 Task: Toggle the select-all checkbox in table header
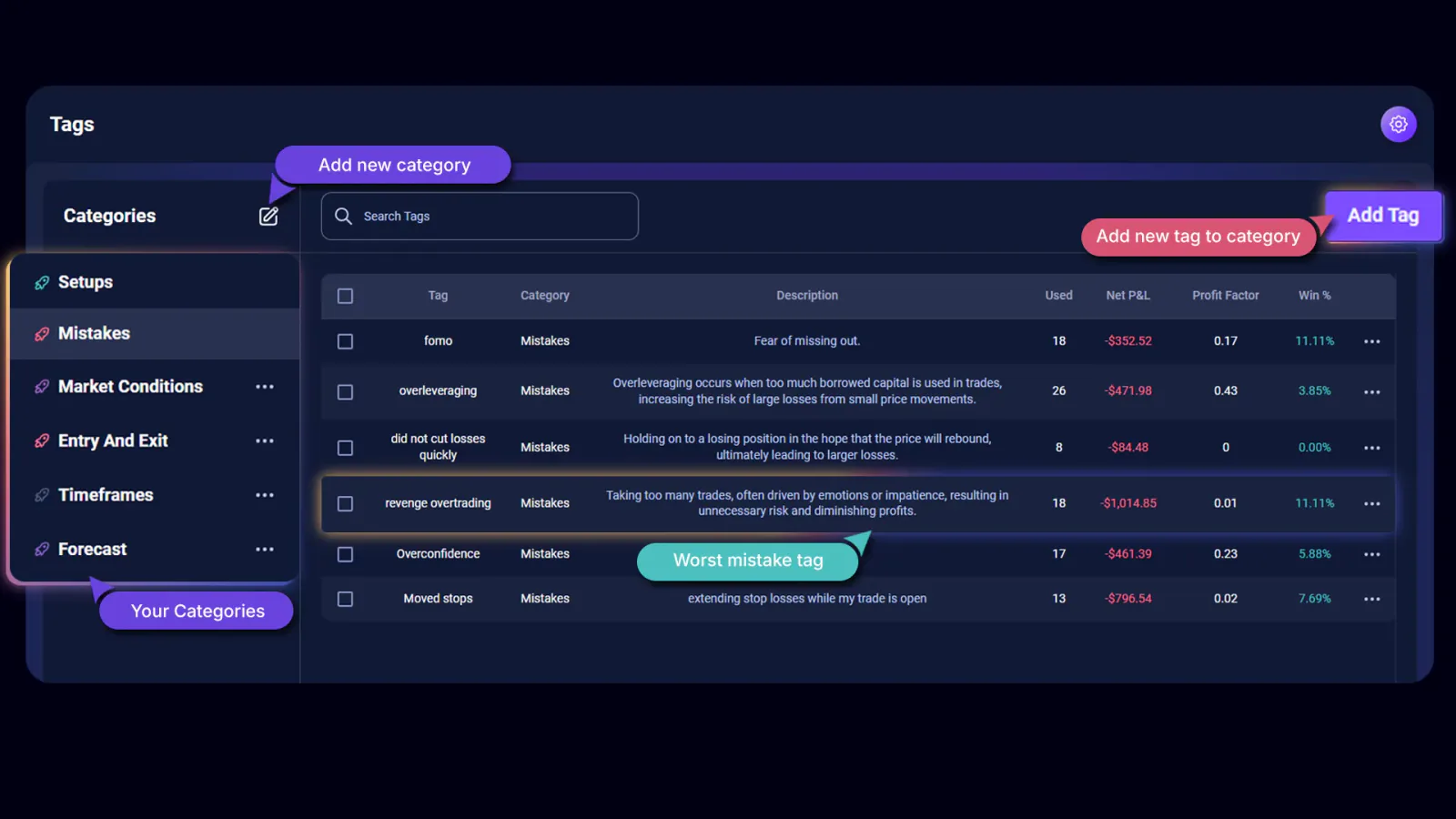click(x=345, y=296)
